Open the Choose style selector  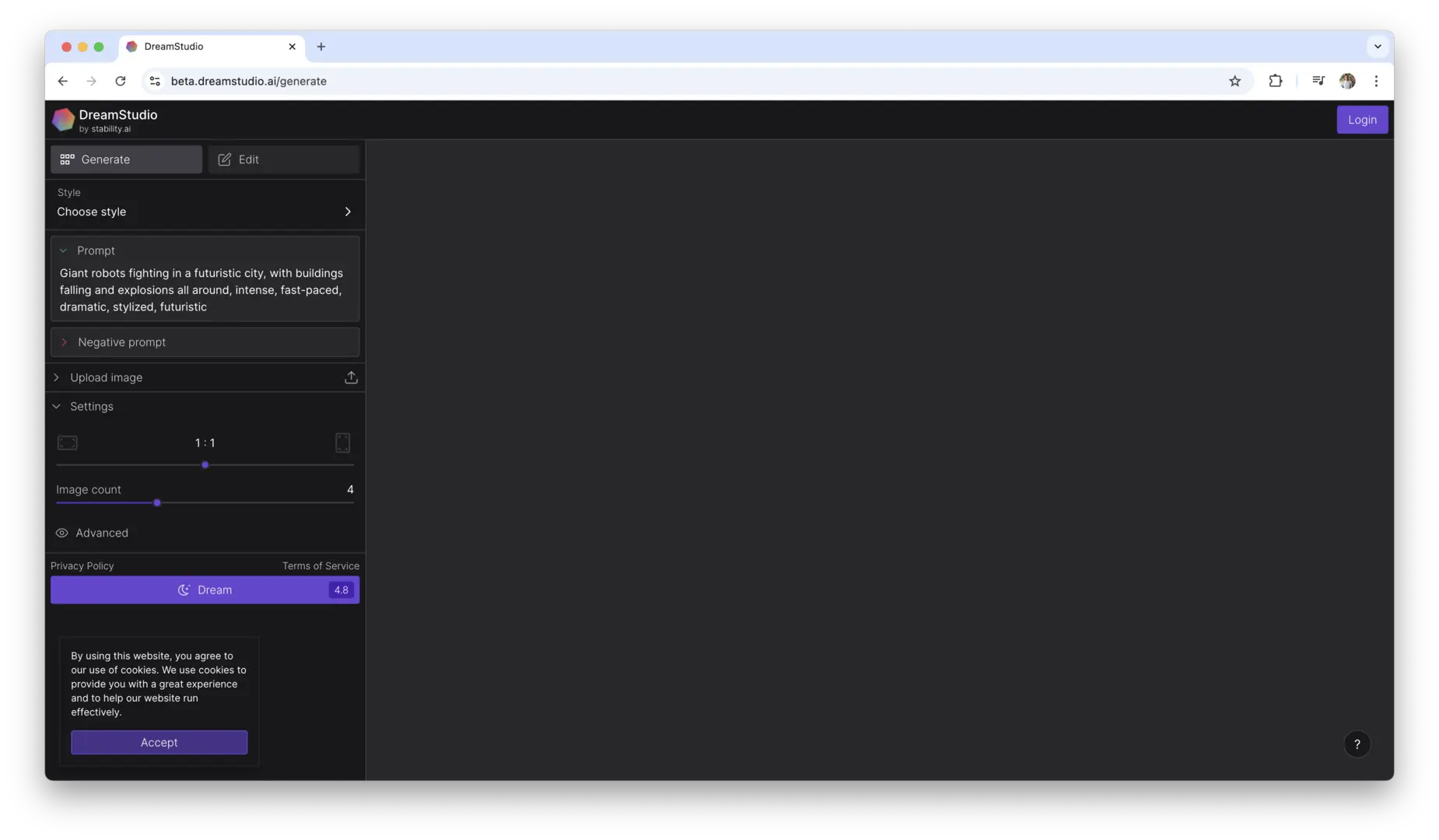click(205, 212)
